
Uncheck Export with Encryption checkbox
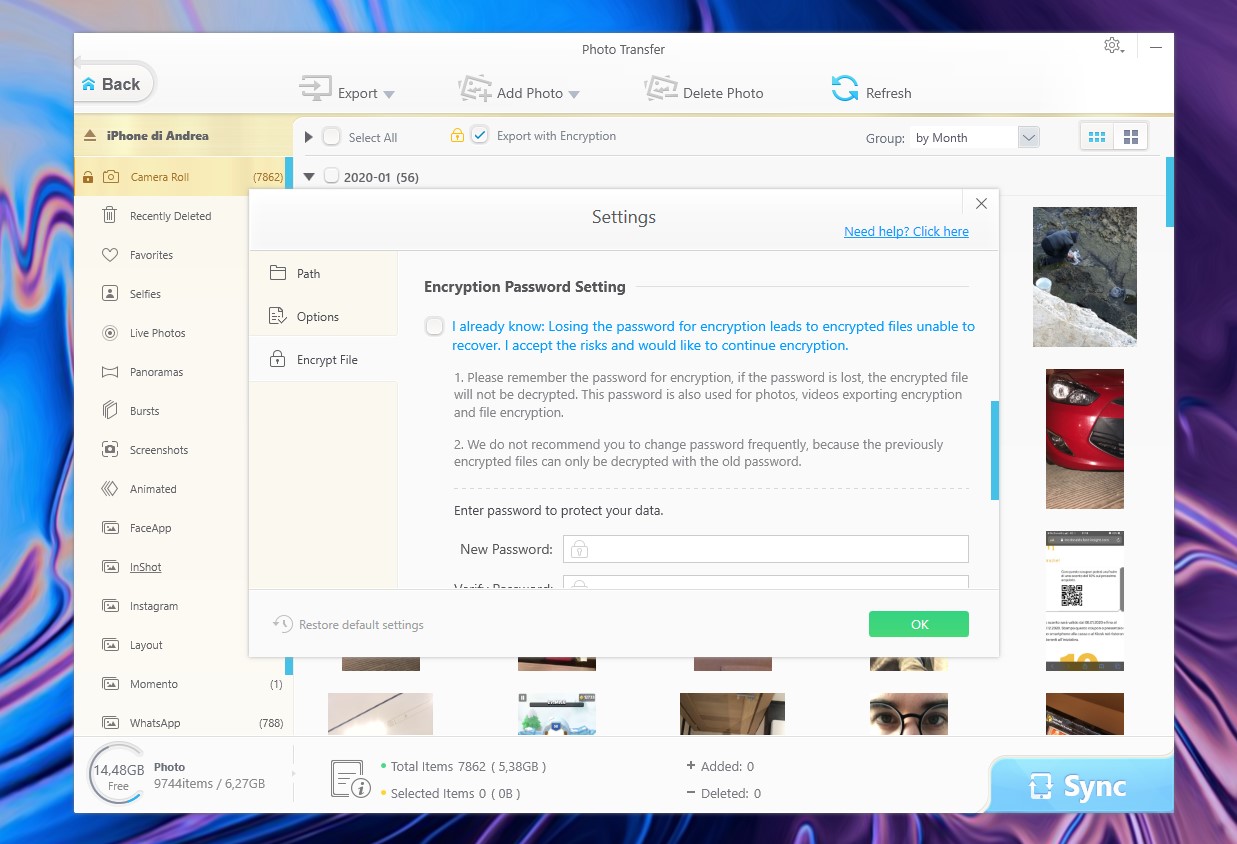coord(480,135)
